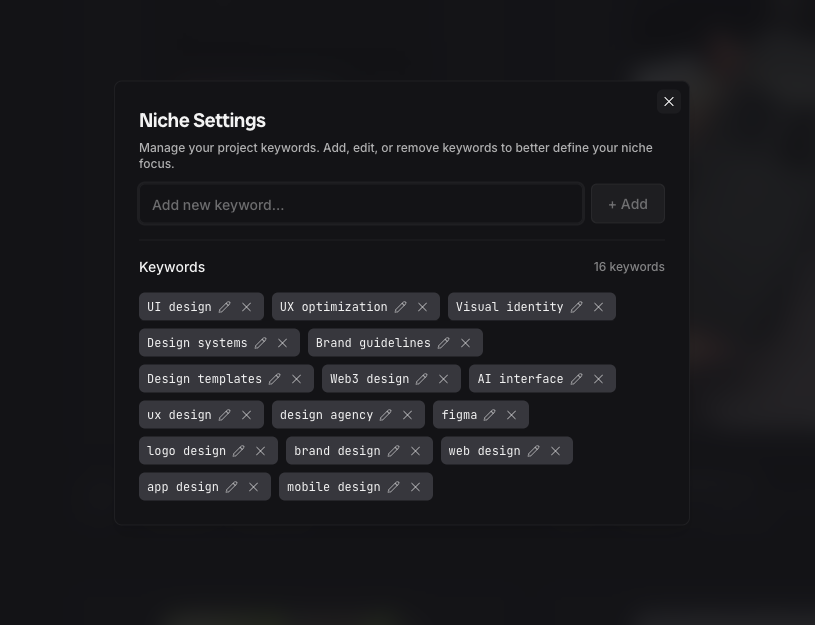Remove the web design keyword
This screenshot has height=625, width=815.
point(555,451)
